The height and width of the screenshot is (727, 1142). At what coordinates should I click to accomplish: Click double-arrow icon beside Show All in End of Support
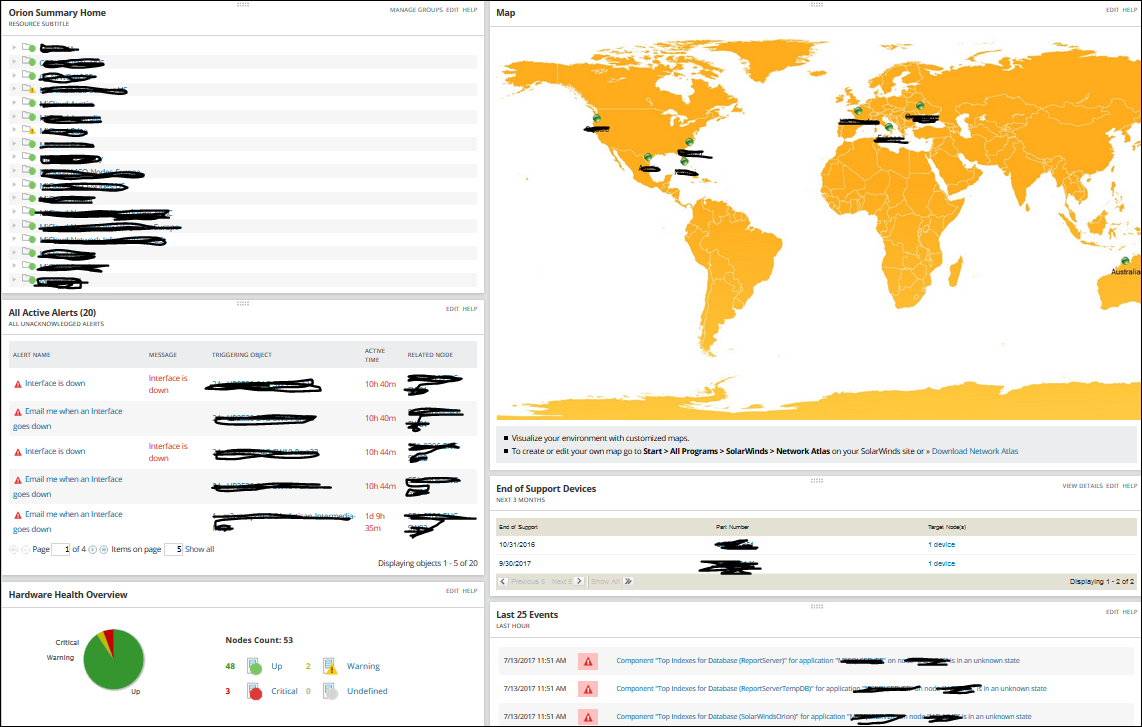pos(628,581)
